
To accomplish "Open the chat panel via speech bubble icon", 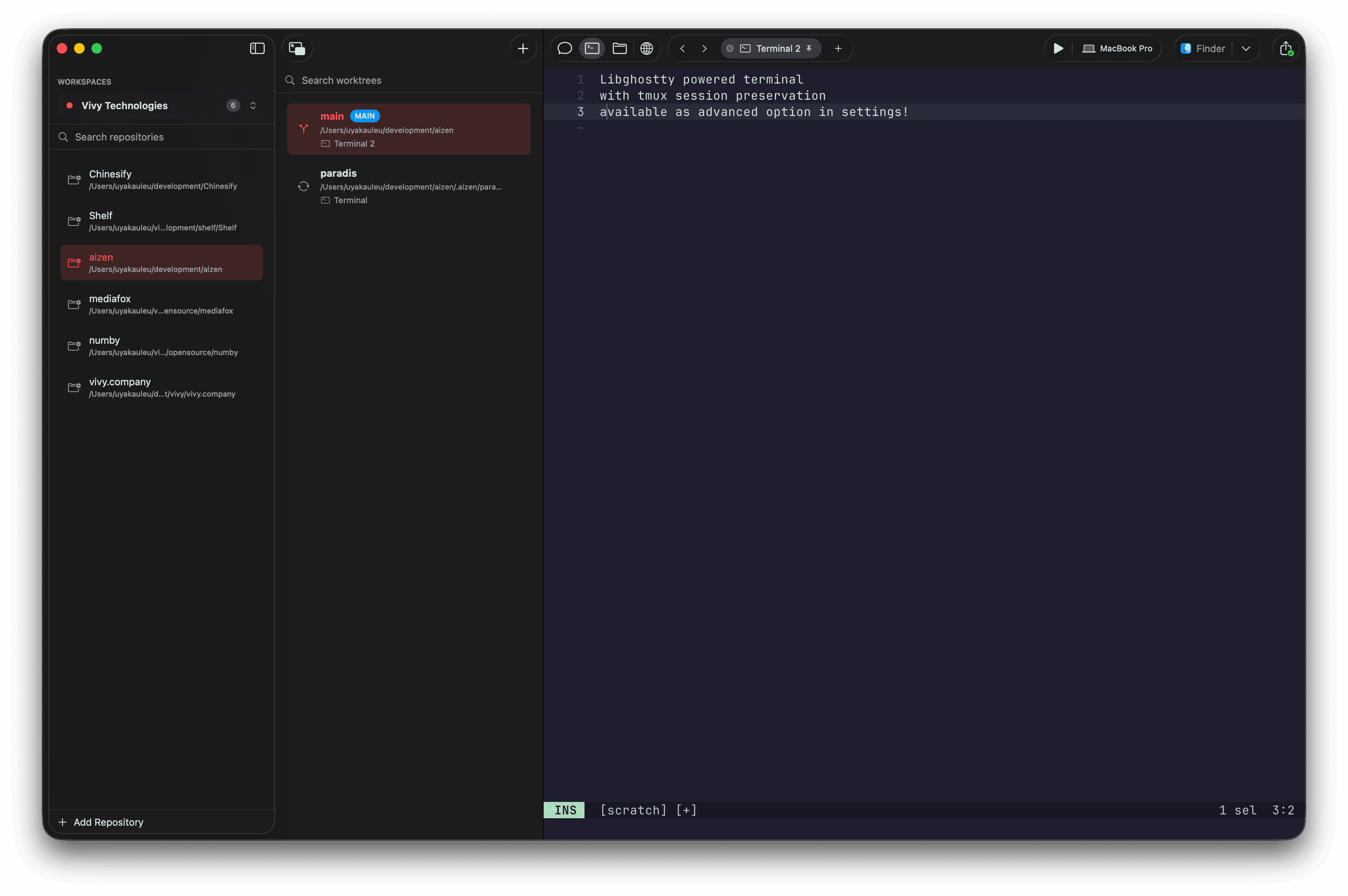I will point(564,48).
